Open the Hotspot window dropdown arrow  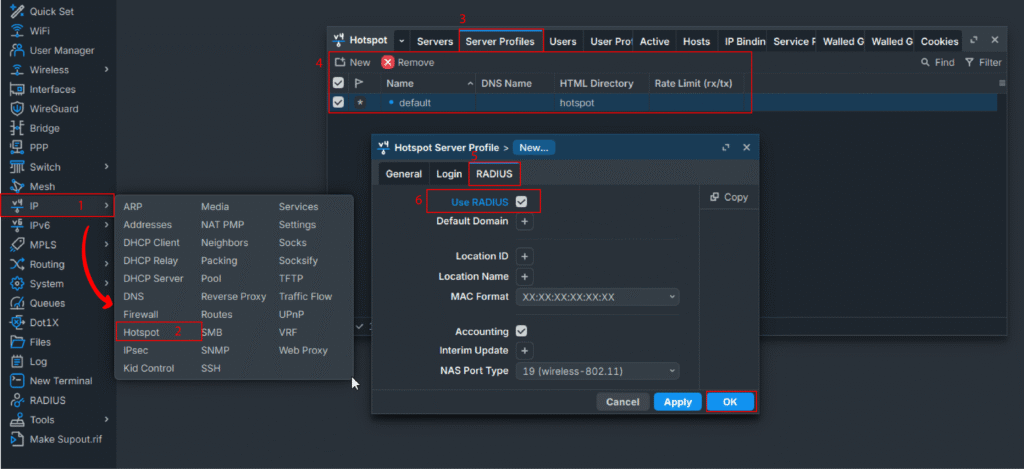coord(402,40)
